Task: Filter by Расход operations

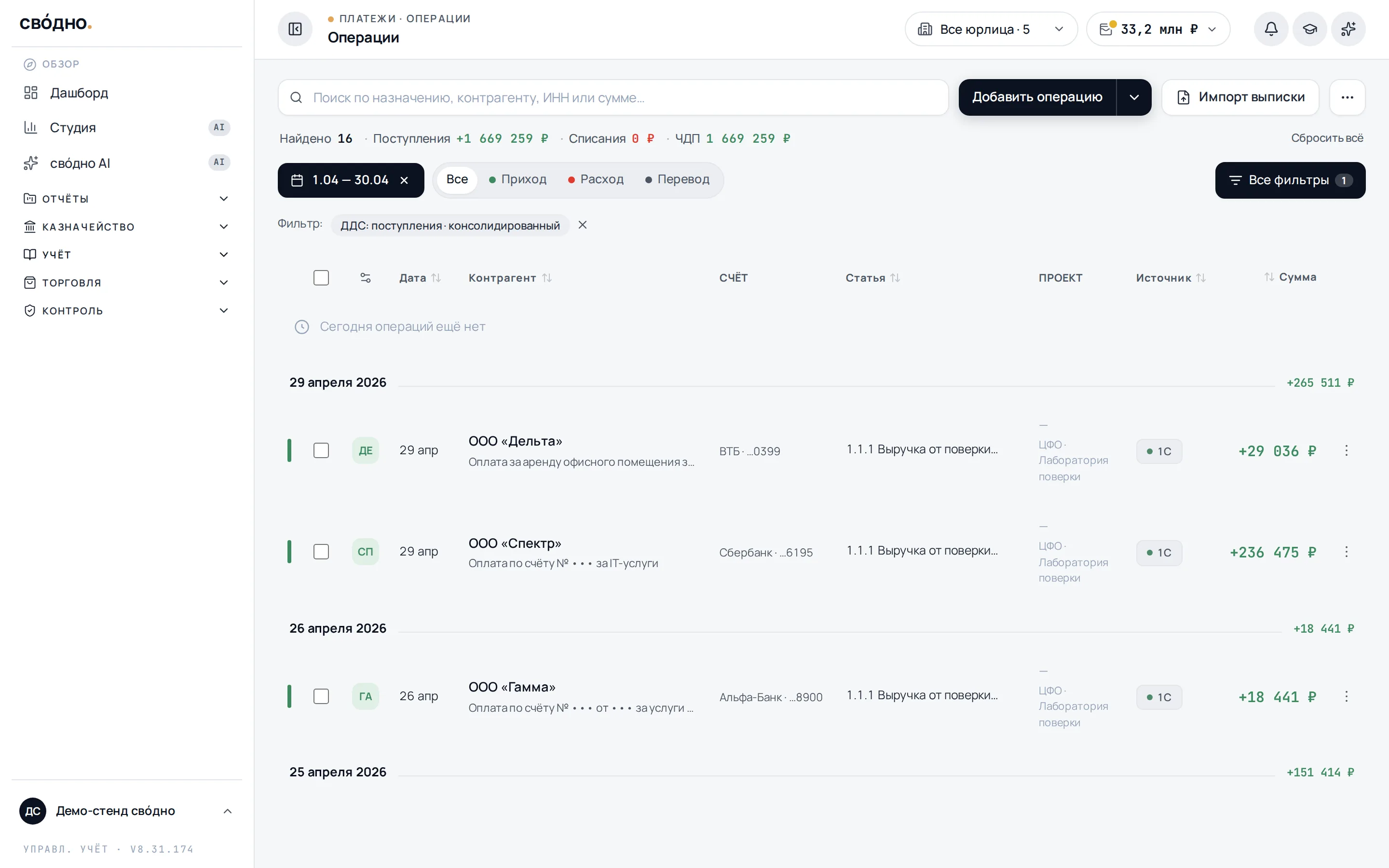Action: (x=596, y=180)
